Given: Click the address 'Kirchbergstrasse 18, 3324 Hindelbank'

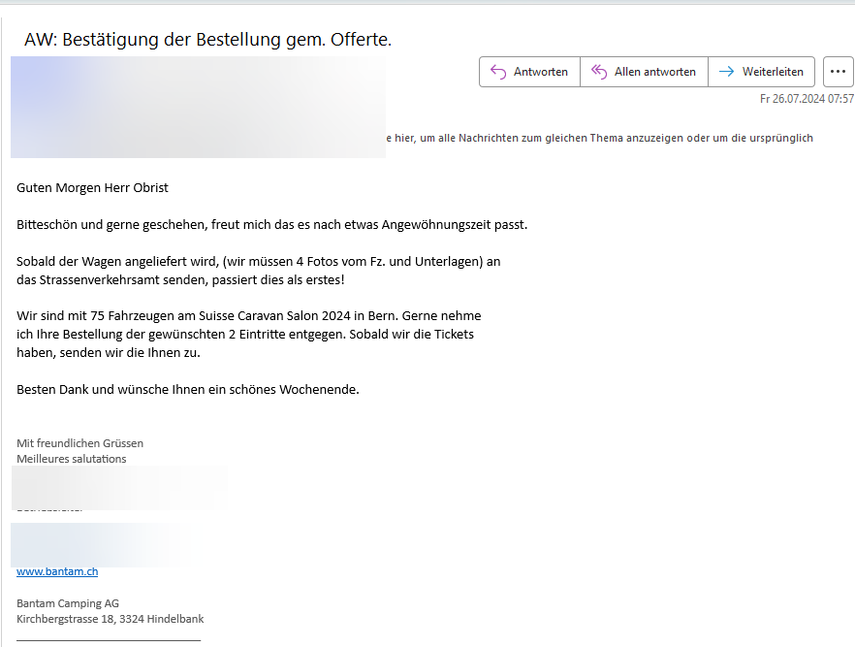Looking at the screenshot, I should tap(110, 619).
